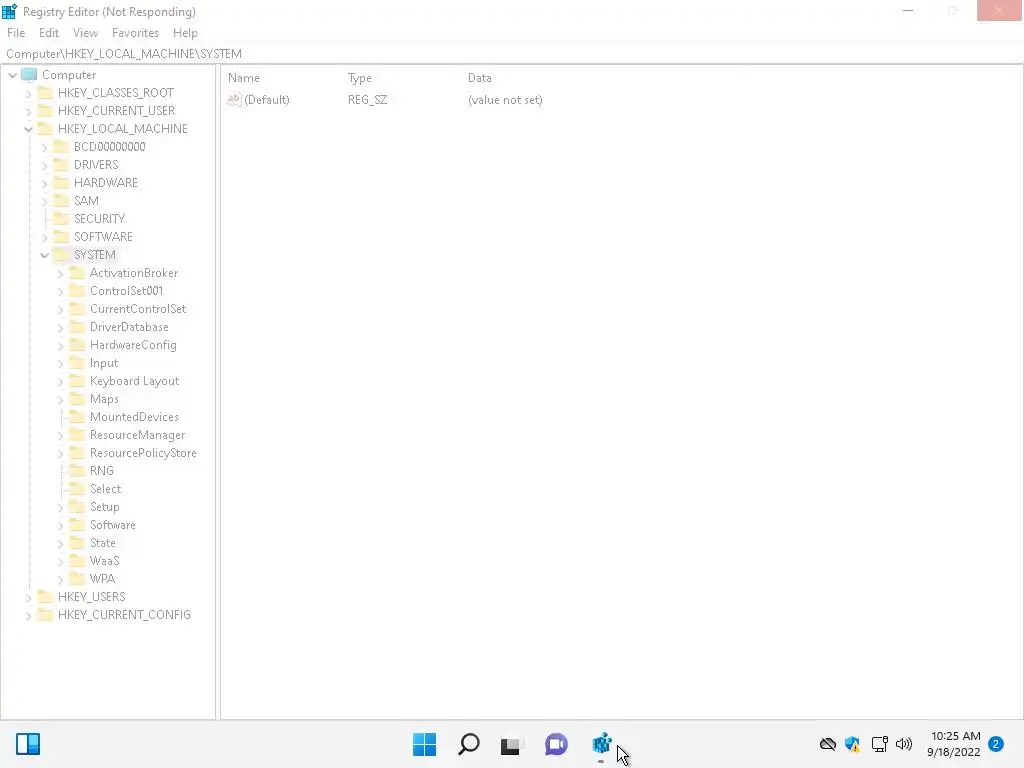The image size is (1024, 768).
Task: Select the Keyboard Layout key
Action: pos(135,381)
